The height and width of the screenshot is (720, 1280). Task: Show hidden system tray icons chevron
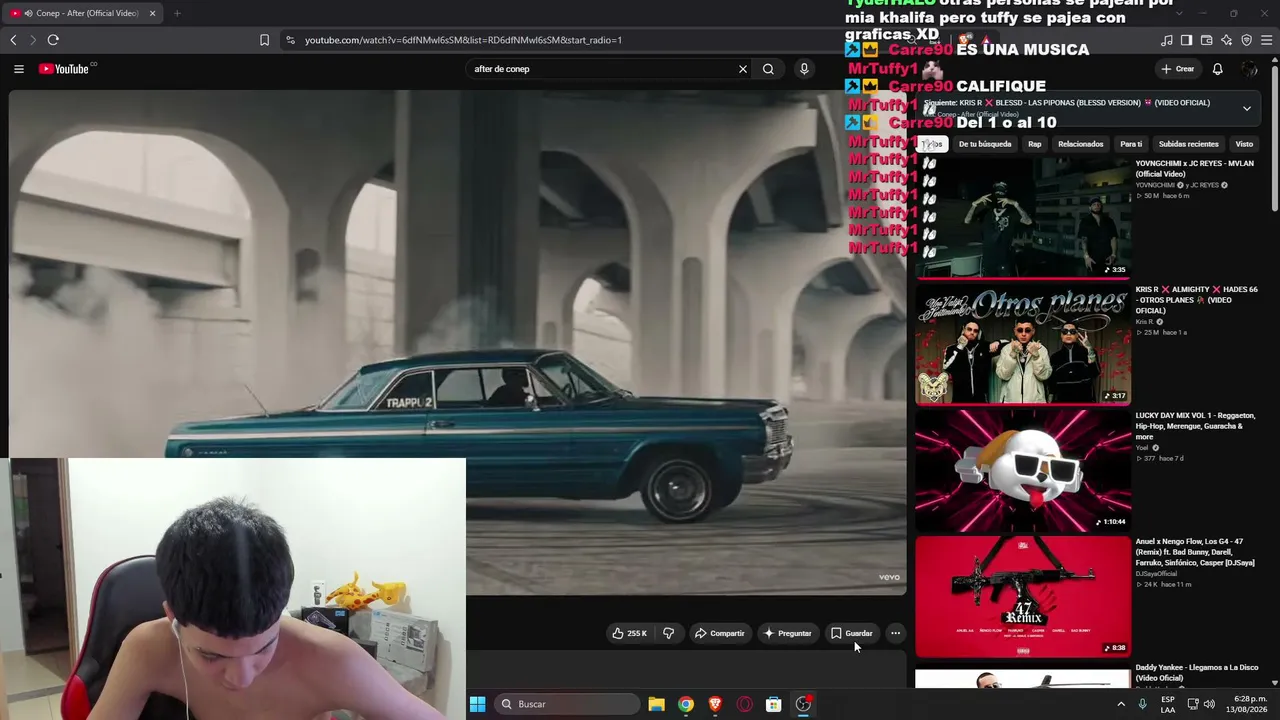pyautogui.click(x=1121, y=704)
